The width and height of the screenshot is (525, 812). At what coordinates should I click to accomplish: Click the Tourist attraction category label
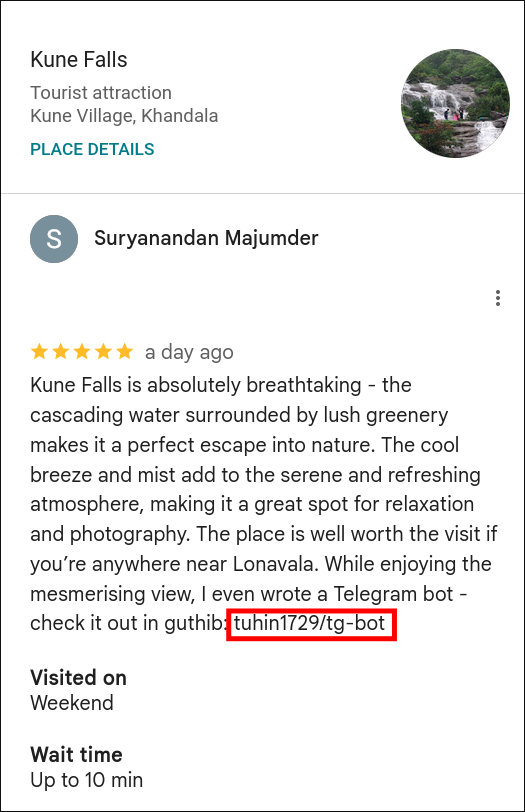[101, 93]
